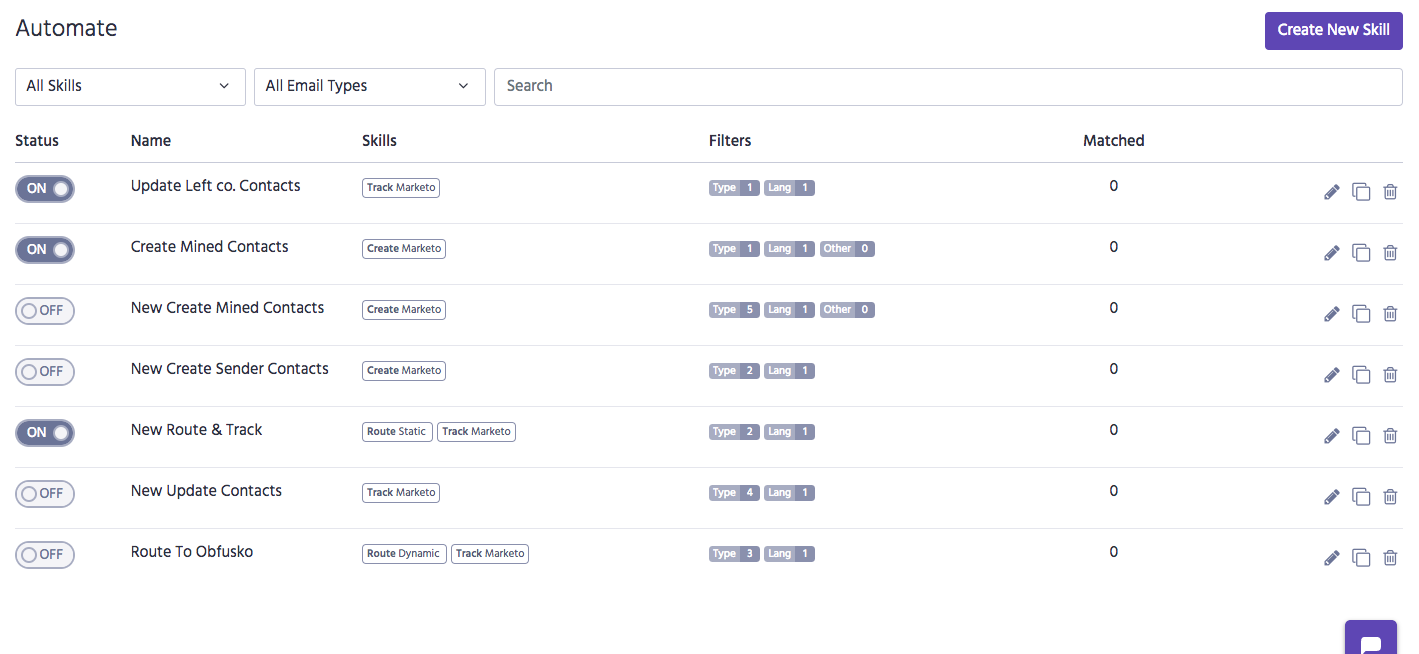Duplicate the Route To Obfusko skill
Screen dimensions: 1419x654
tap(1361, 558)
